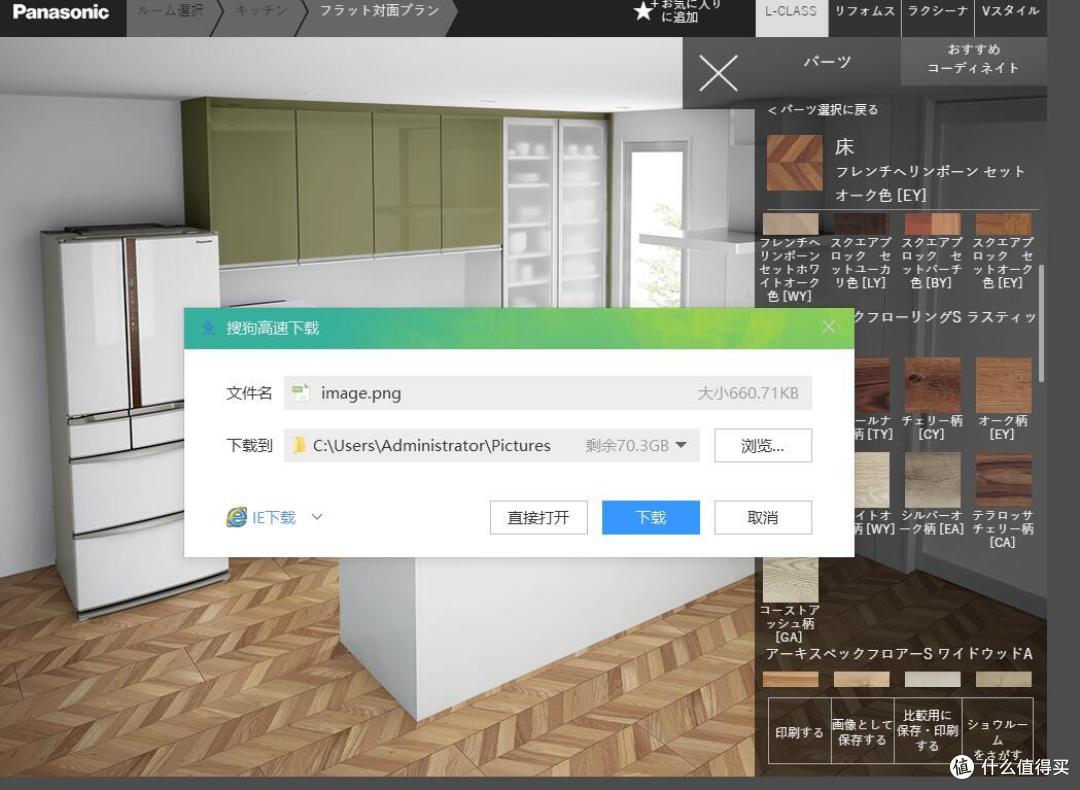Expand the IE下载 download method chevron
Viewport: 1080px width, 790px height.
(317, 517)
